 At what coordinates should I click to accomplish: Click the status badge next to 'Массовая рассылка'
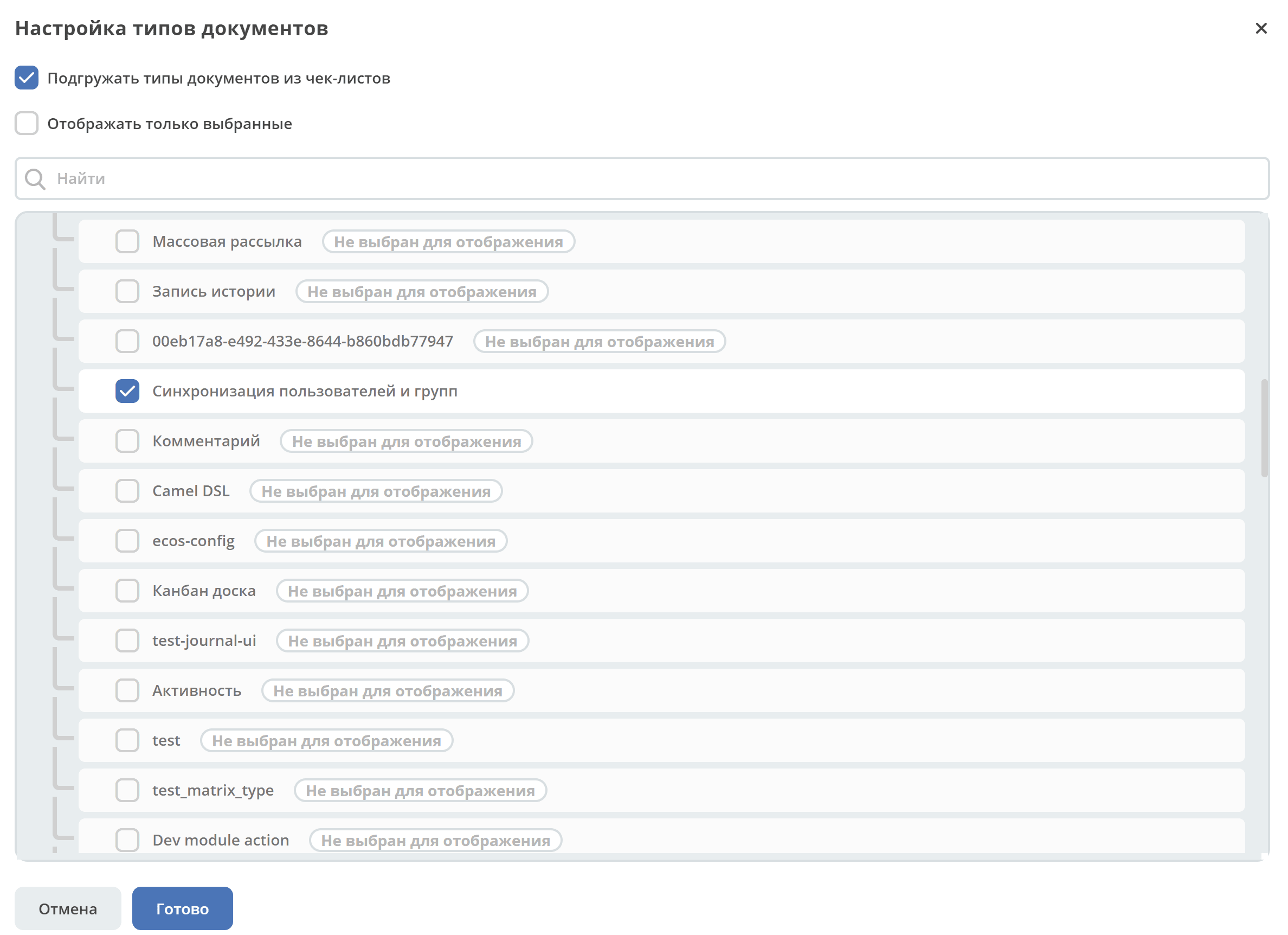449,242
